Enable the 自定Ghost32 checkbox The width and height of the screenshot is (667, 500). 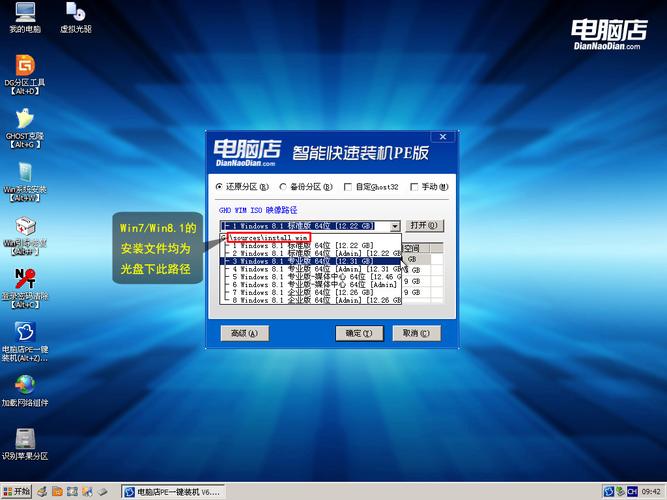point(347,187)
